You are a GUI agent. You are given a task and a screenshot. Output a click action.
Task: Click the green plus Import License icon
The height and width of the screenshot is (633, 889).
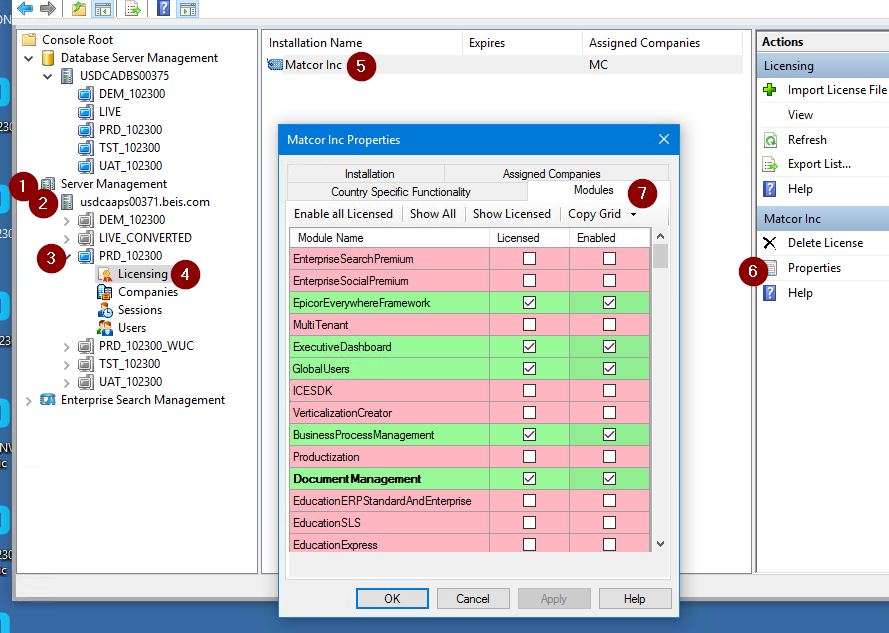click(x=770, y=90)
